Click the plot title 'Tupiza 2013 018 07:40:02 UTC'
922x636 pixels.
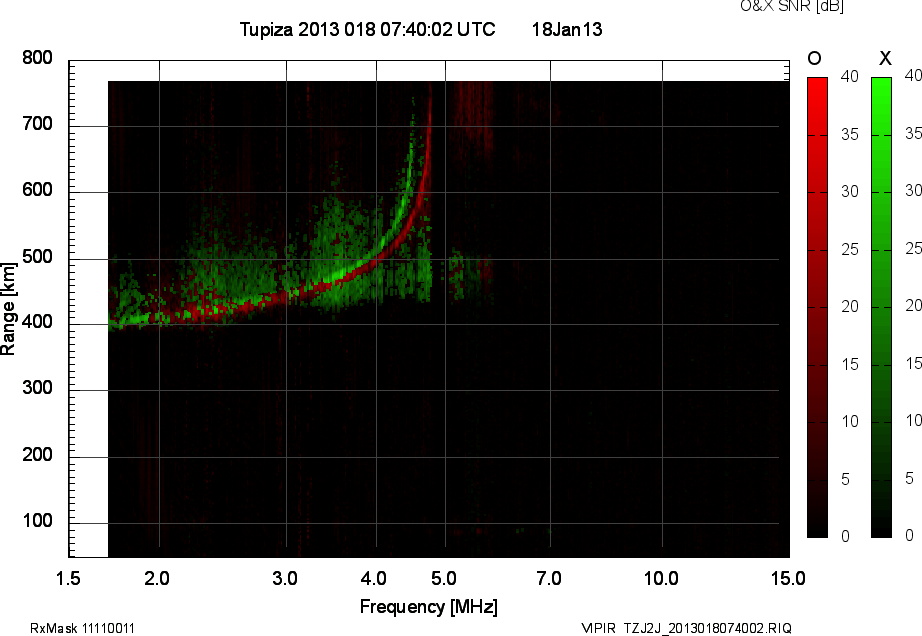click(368, 29)
